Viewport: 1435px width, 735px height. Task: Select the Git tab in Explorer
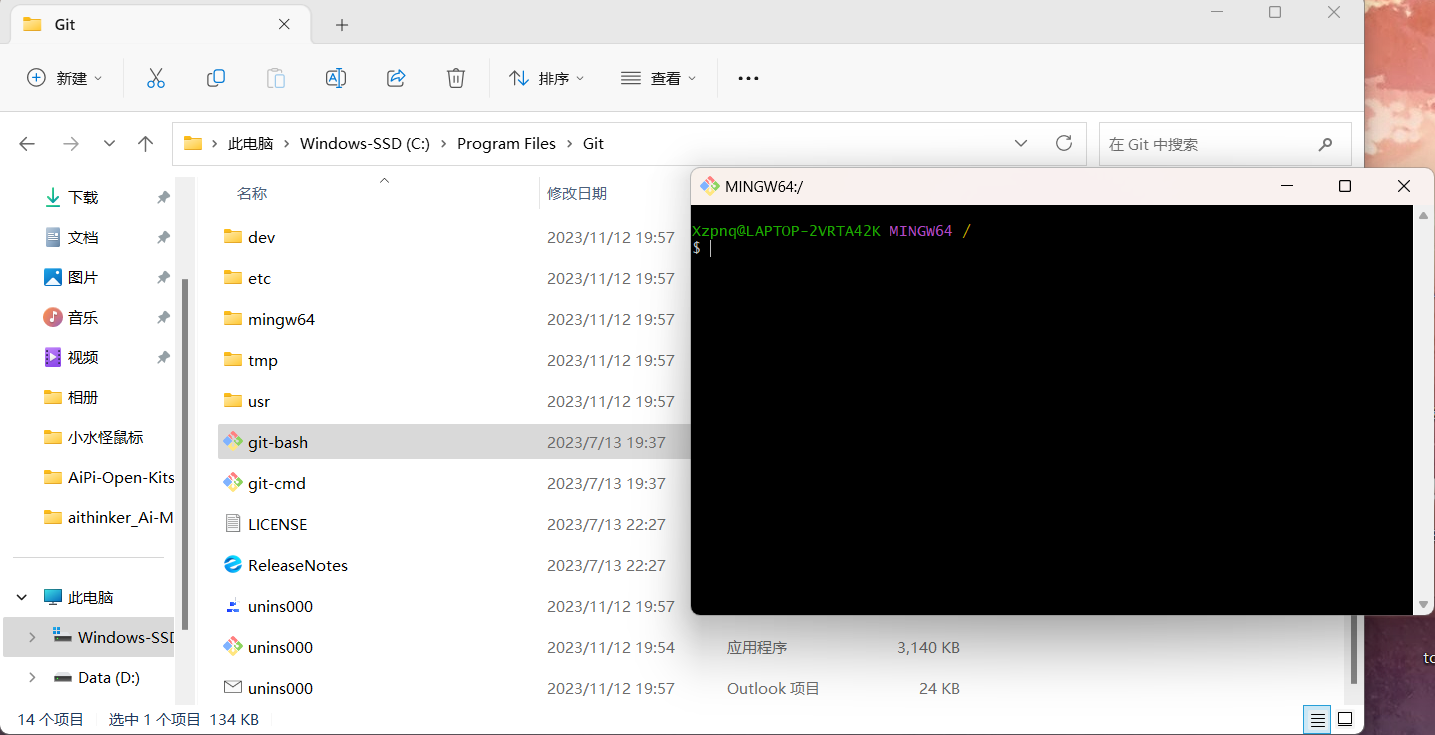click(x=160, y=25)
